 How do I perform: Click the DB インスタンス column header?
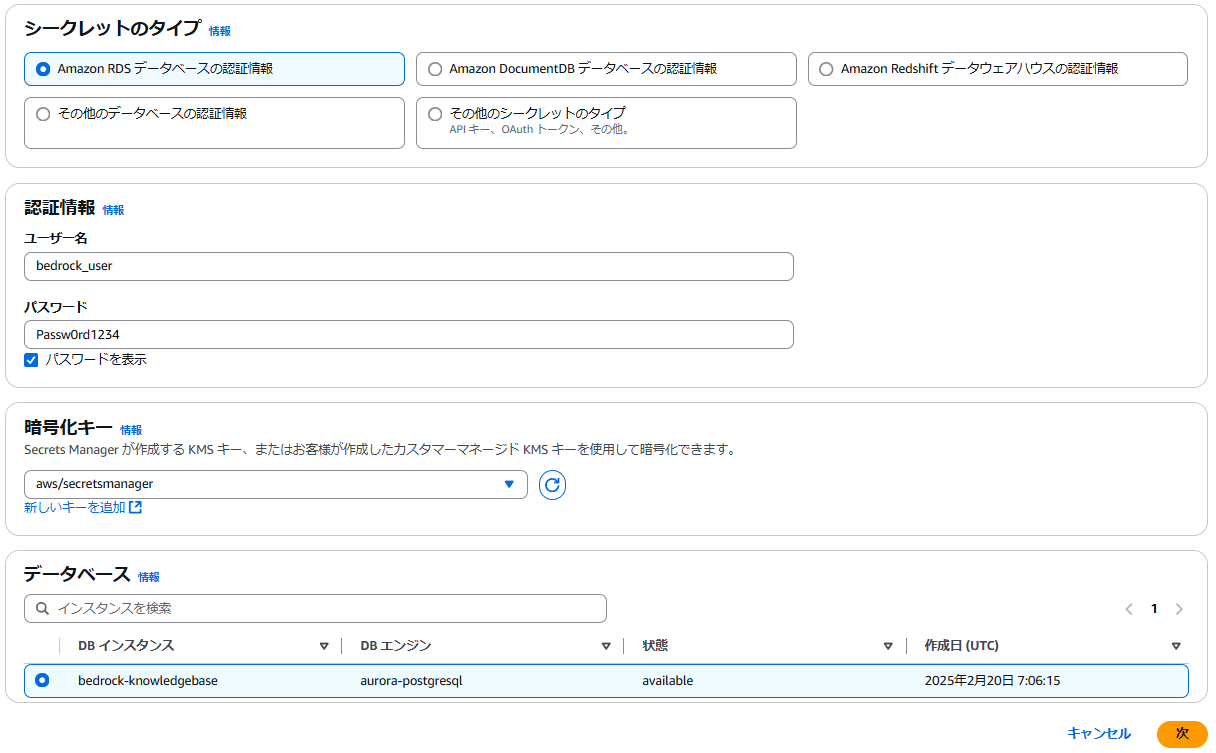click(x=126, y=646)
